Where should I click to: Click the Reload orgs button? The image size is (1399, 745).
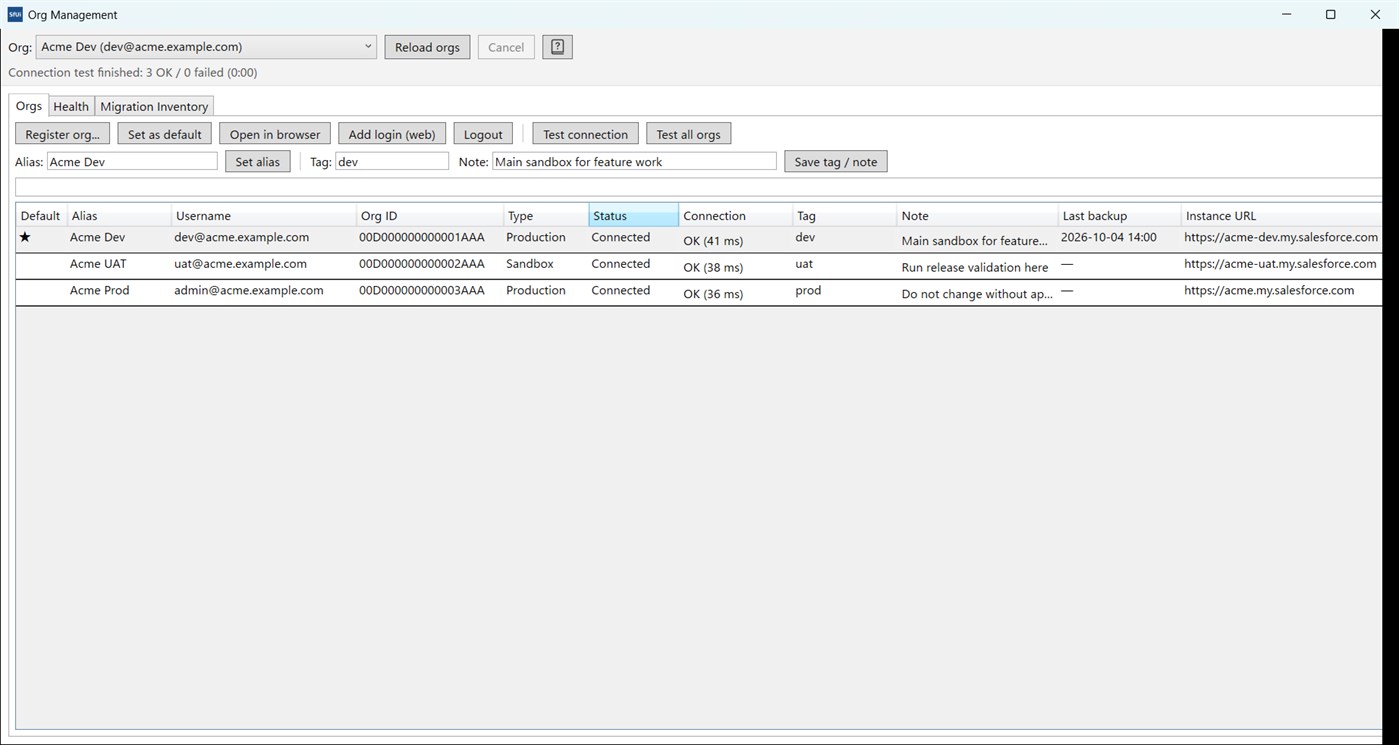pos(427,47)
